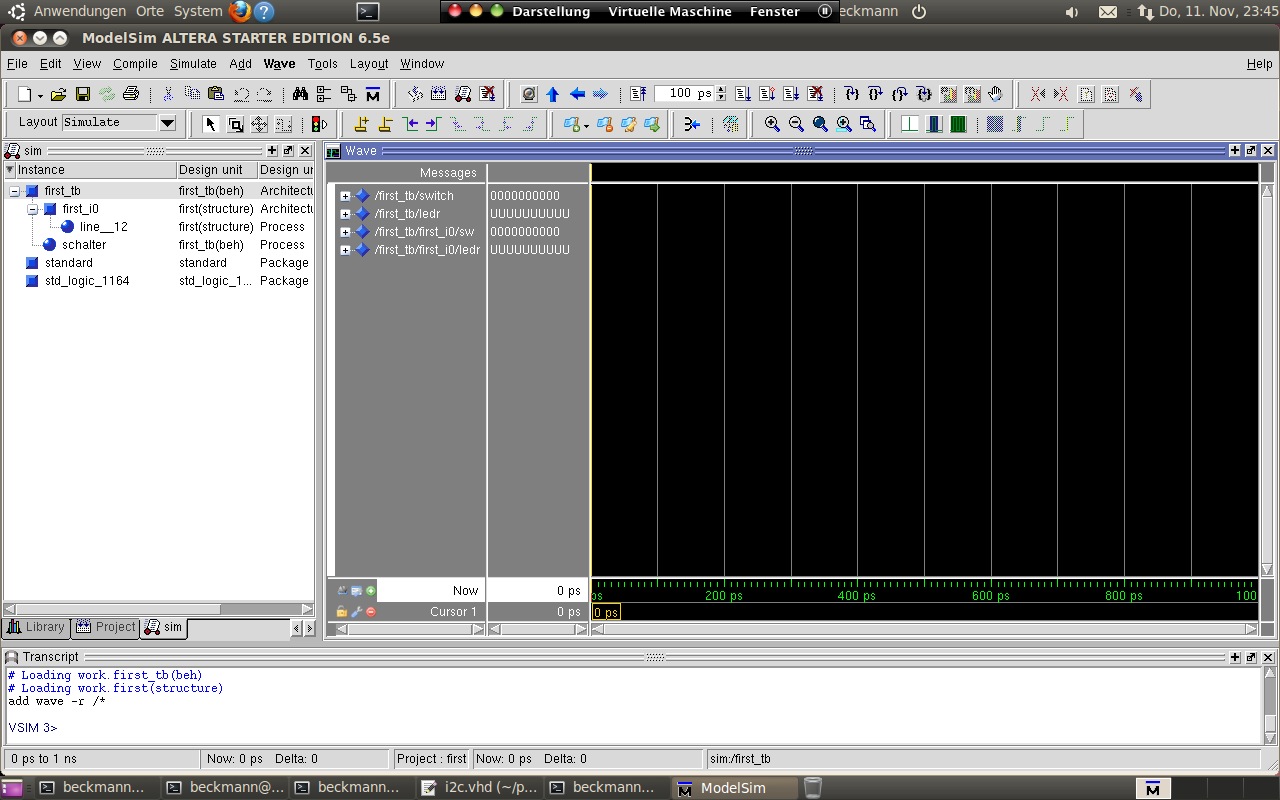The height and width of the screenshot is (800, 1280).
Task: Select the arrow pointer select mode
Action: [x=210, y=124]
